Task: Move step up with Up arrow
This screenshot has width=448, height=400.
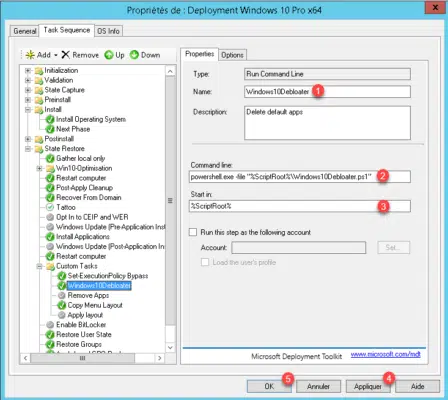Action: (x=114, y=55)
